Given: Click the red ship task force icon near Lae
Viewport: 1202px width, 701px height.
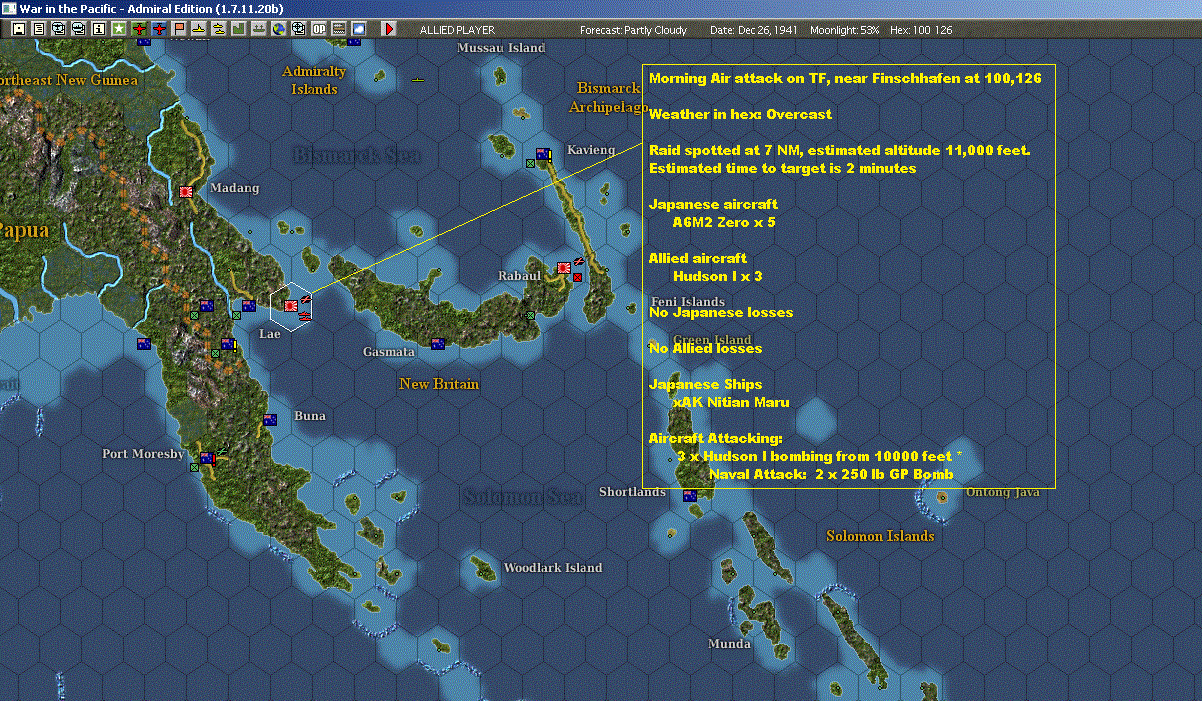Looking at the screenshot, I should coord(306,315).
